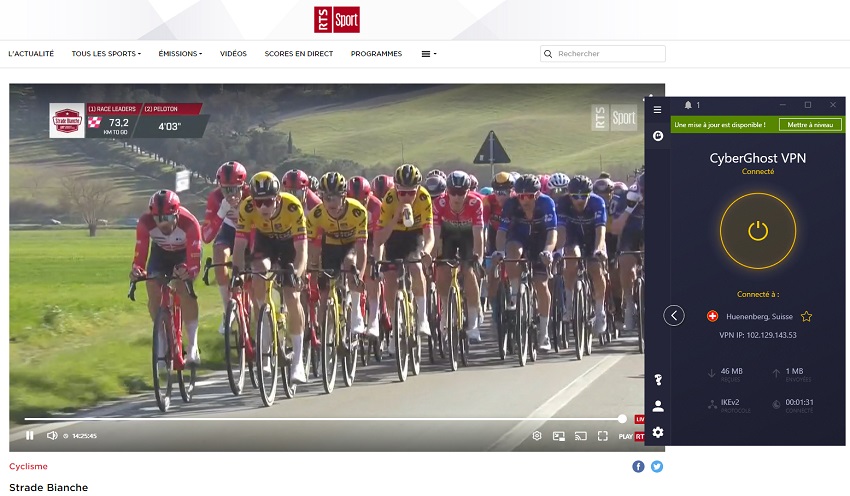Open CyberGhost settings gear
This screenshot has height=496, width=850.
pos(658,433)
